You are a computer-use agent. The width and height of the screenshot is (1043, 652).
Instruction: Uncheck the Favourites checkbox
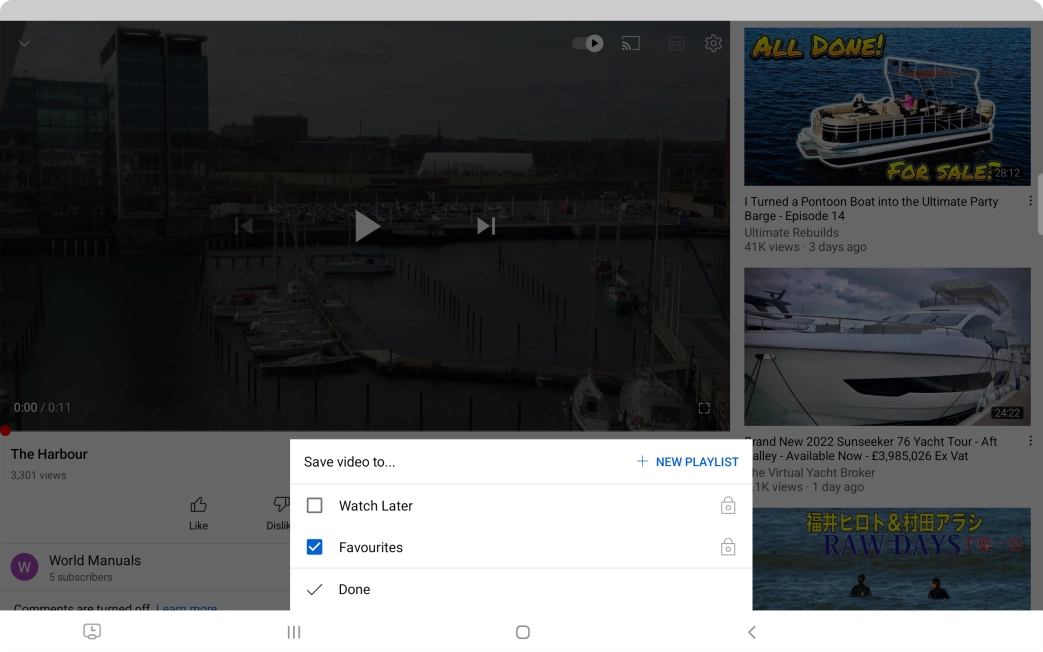[x=315, y=547]
